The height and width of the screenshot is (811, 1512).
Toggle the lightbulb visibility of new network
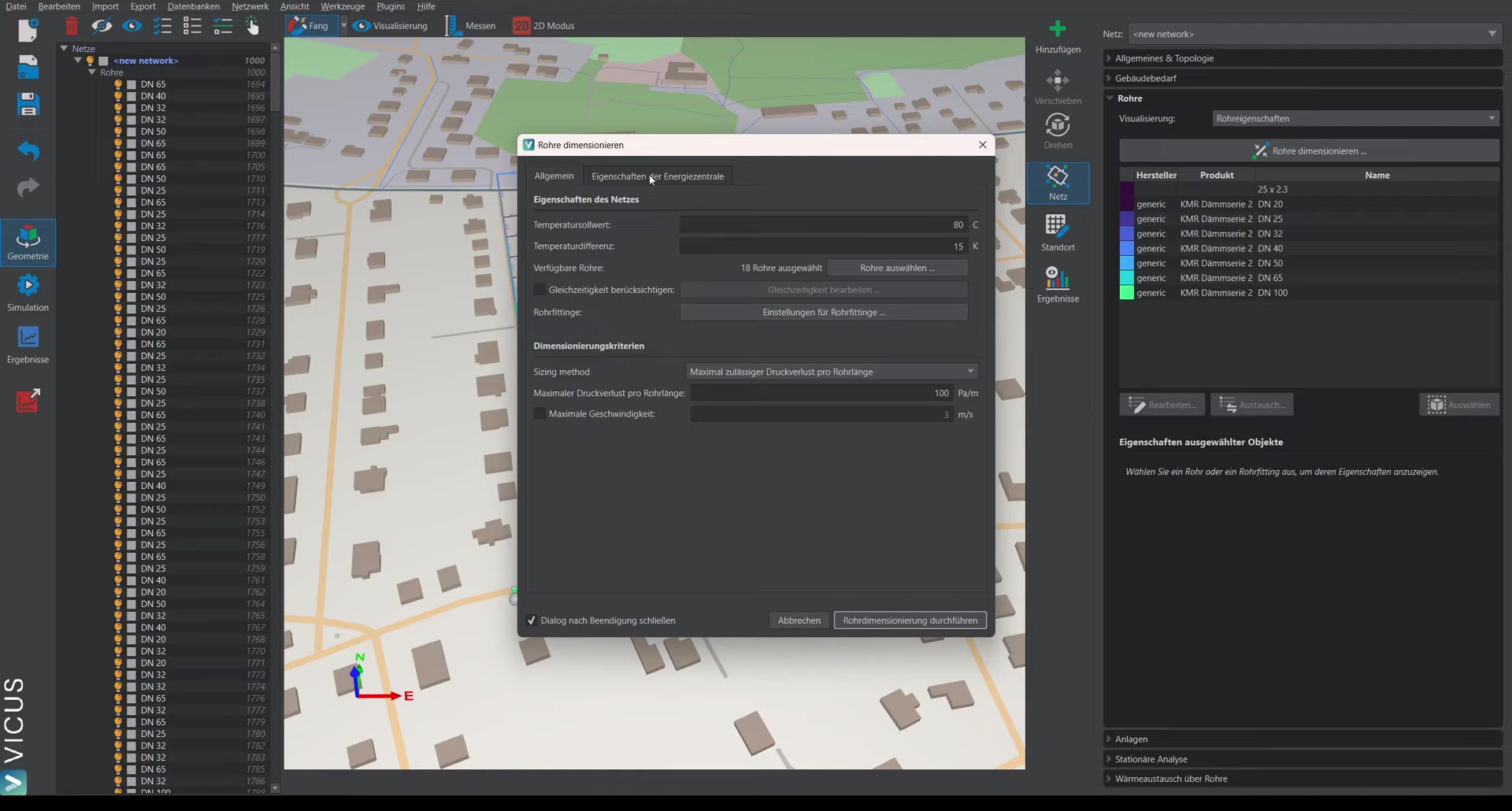90,61
